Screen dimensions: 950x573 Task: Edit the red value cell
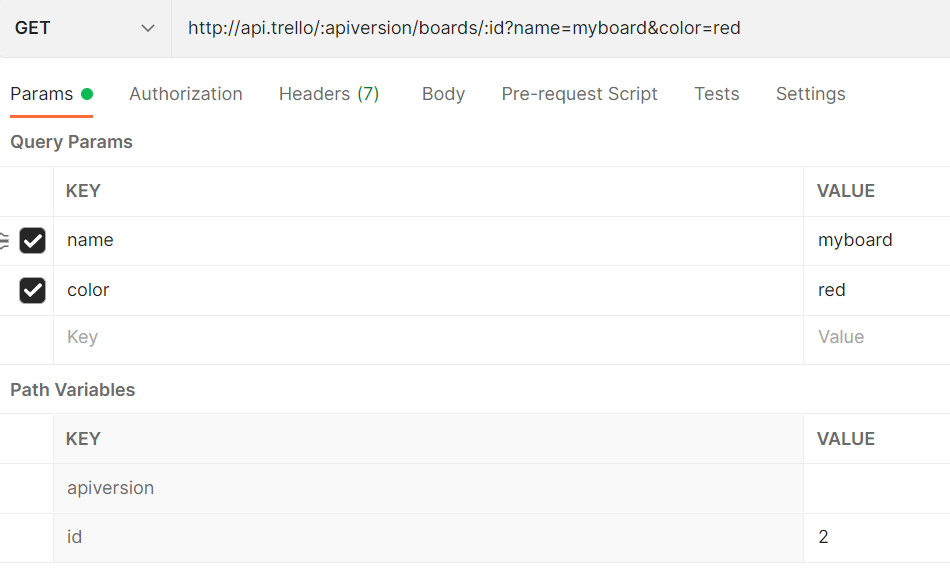tap(877, 290)
